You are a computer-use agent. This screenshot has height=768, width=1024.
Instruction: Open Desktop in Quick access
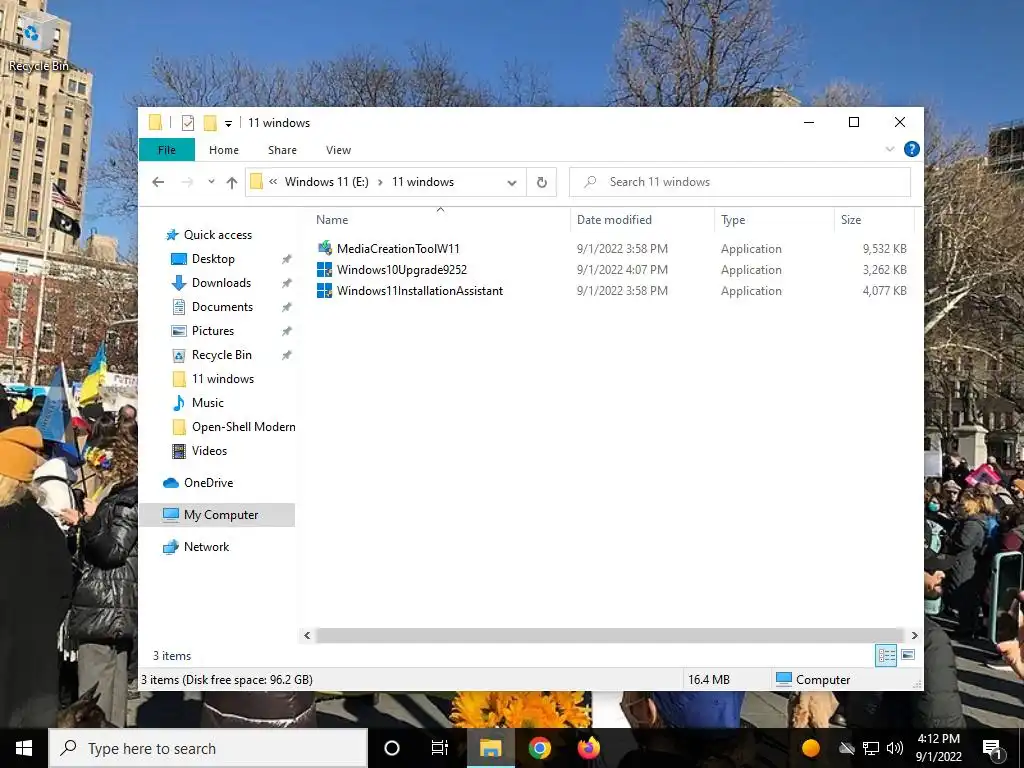click(x=213, y=259)
